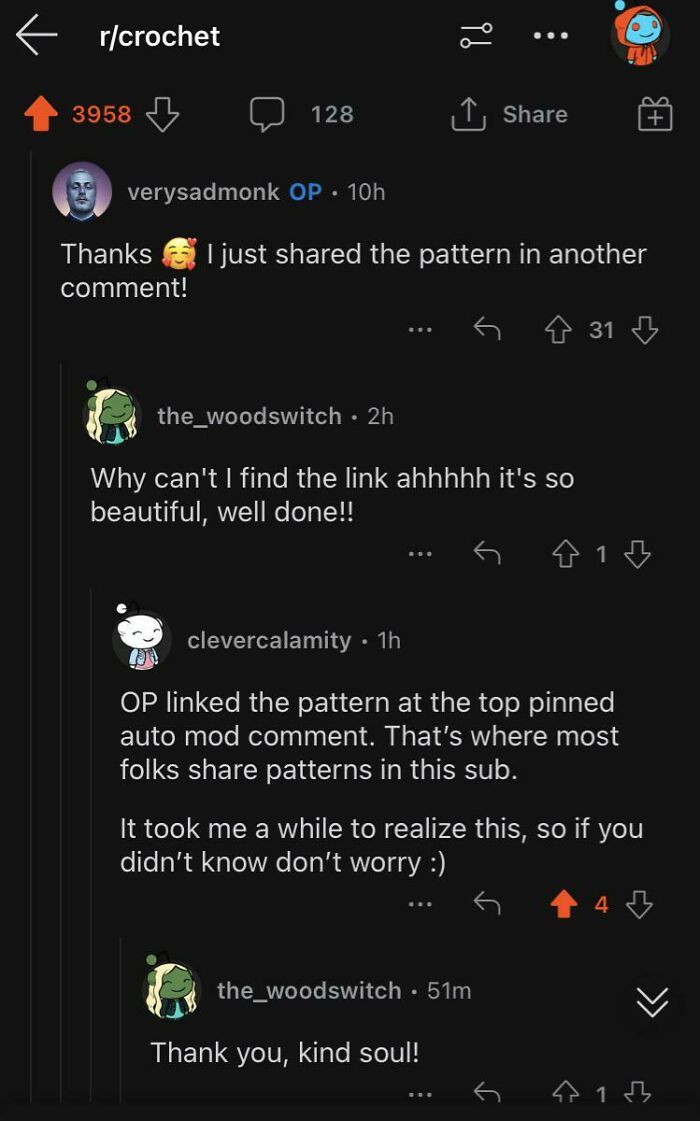Open the three-dot overflow menu
Image resolution: width=700 pixels, height=1121 pixels.
pos(551,35)
